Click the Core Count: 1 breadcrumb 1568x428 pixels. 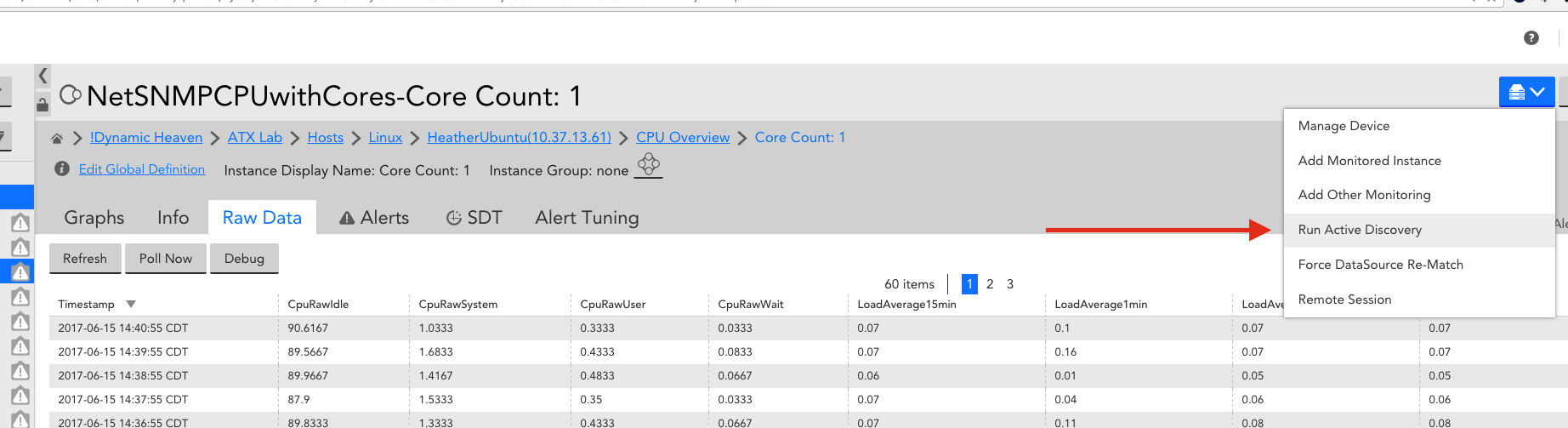pyautogui.click(x=800, y=138)
